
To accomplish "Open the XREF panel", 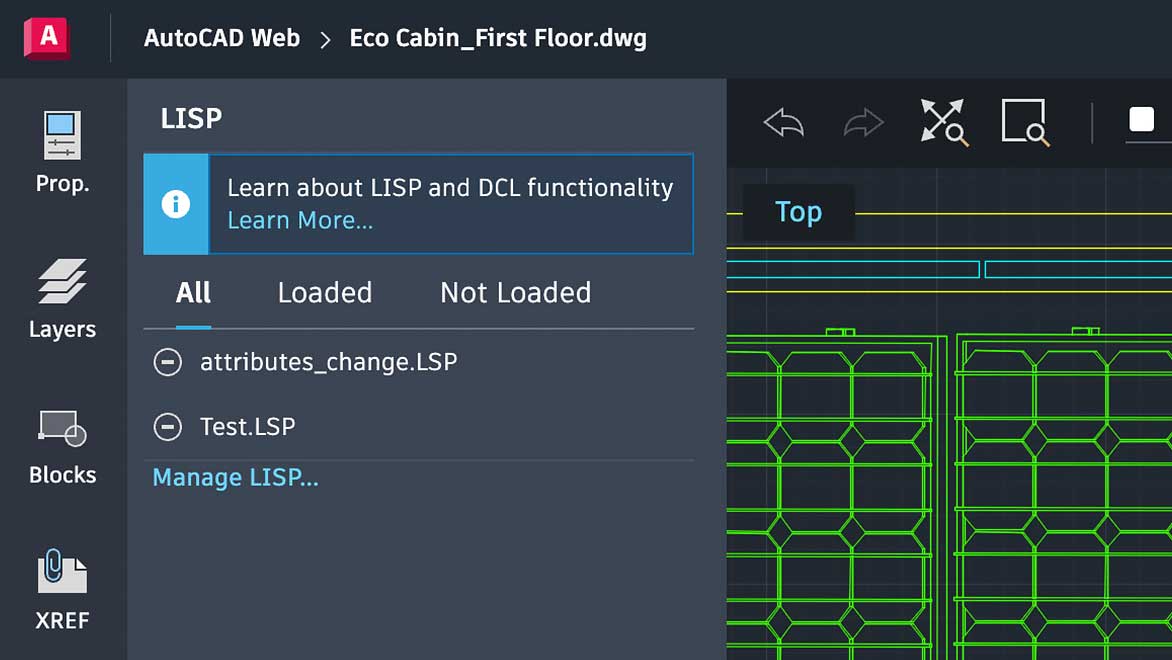I will pyautogui.click(x=62, y=590).
